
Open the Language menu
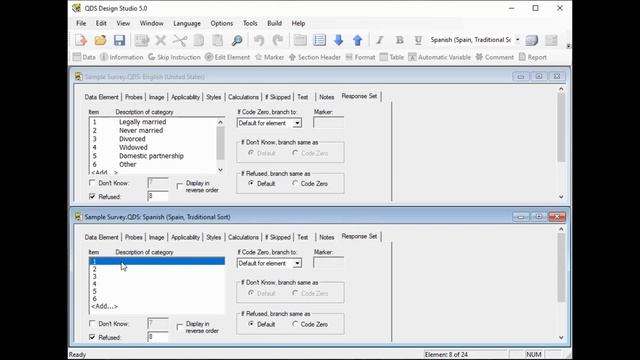click(187, 23)
